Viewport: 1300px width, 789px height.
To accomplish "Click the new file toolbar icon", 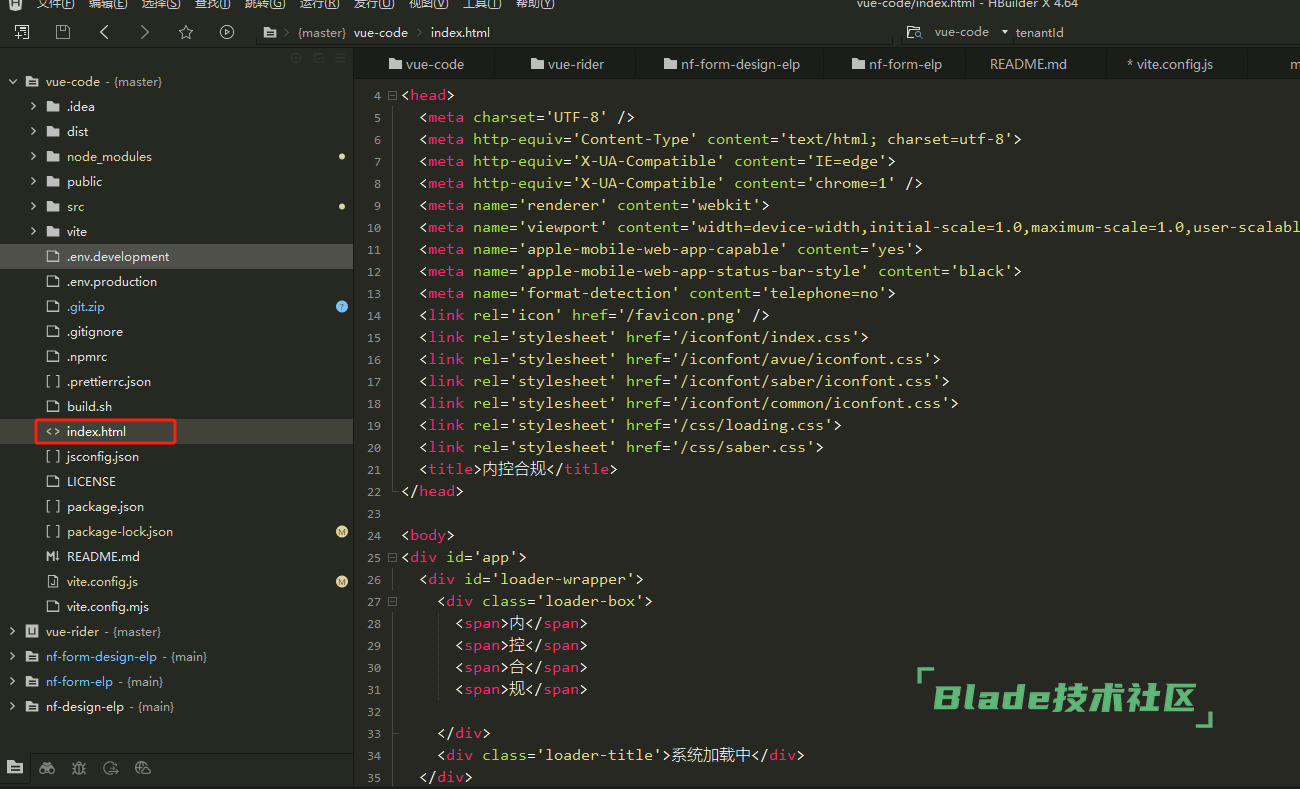I will (21, 32).
